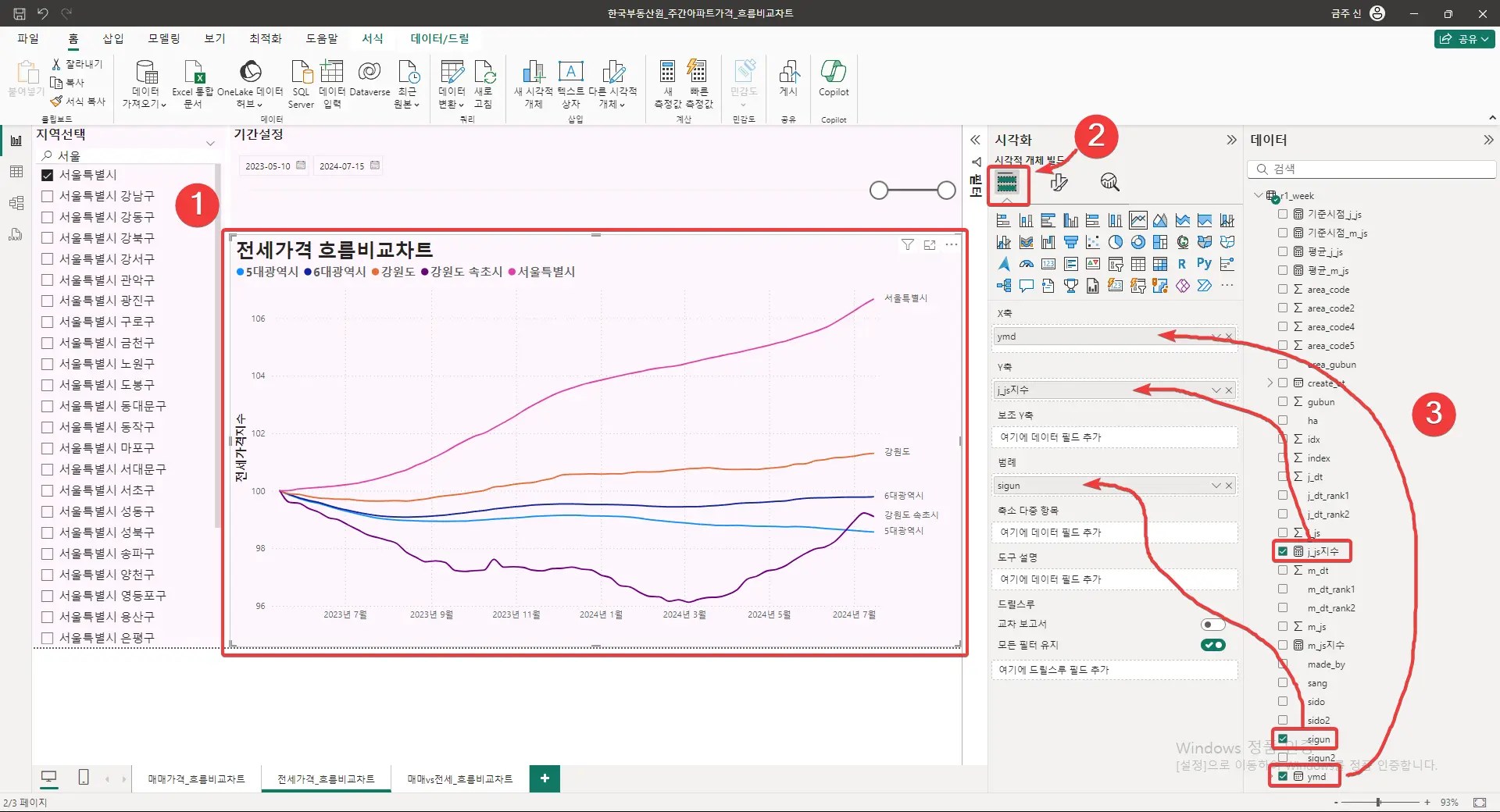Open the Format visual tab icon
Viewport: 1500px width, 812px height.
point(1059,183)
